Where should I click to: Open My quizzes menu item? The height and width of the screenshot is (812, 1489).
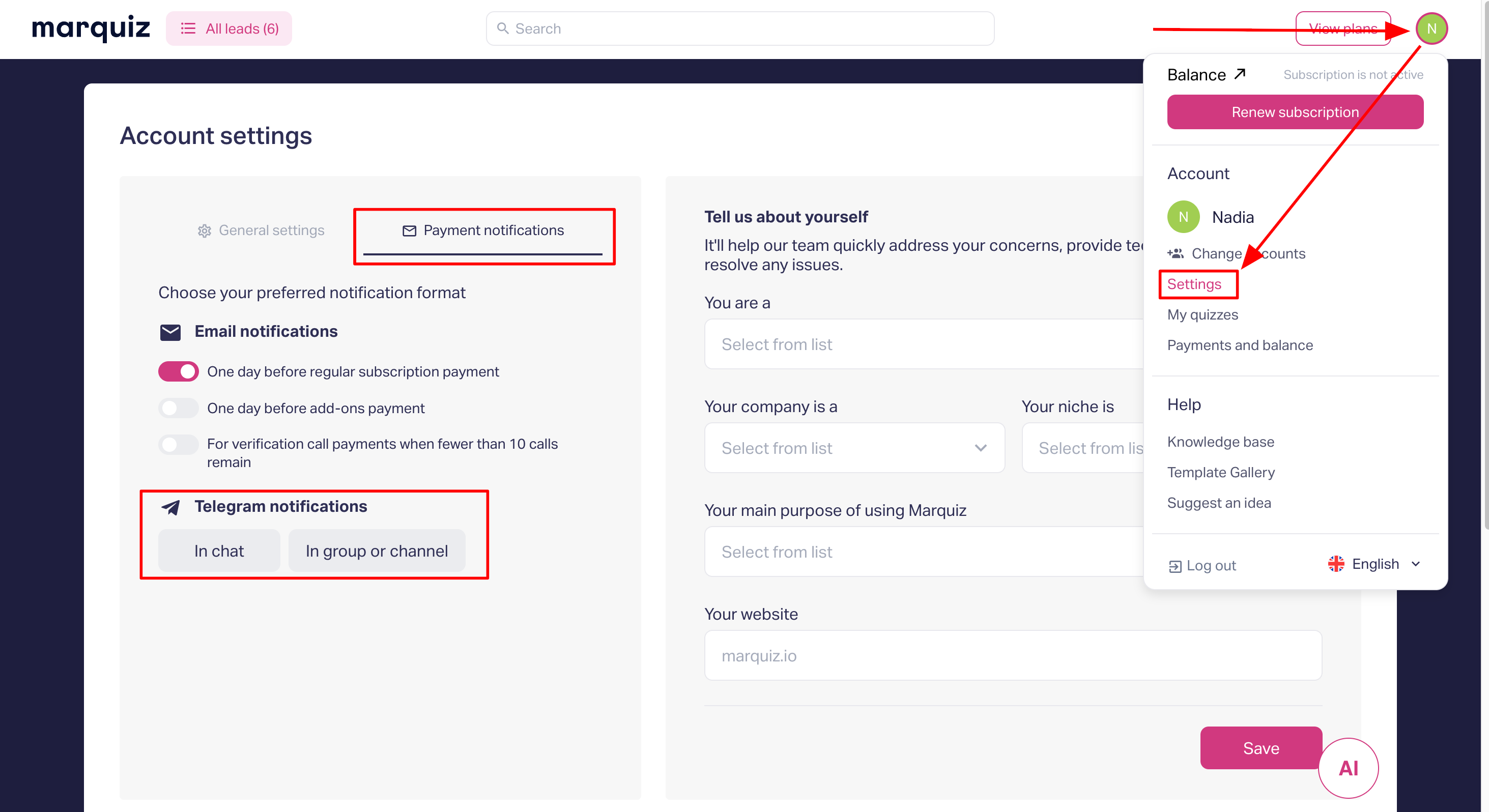(1202, 314)
